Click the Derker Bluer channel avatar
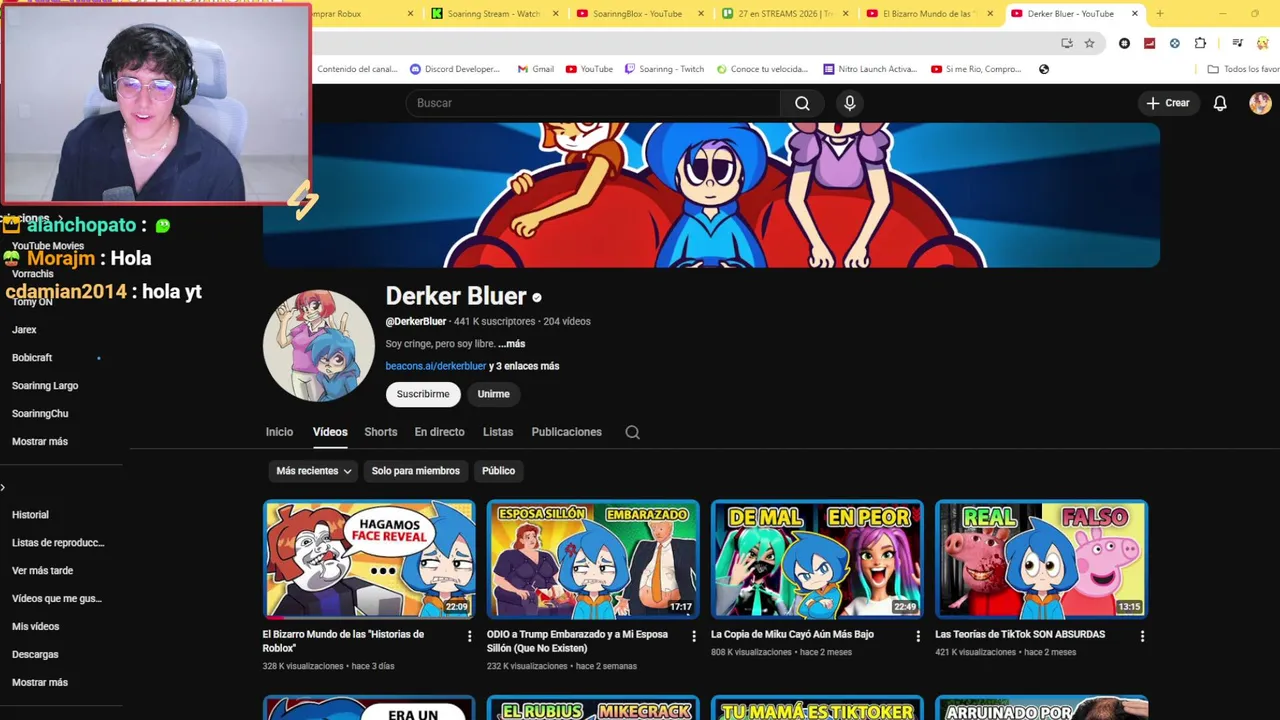The height and width of the screenshot is (720, 1280). point(319,346)
